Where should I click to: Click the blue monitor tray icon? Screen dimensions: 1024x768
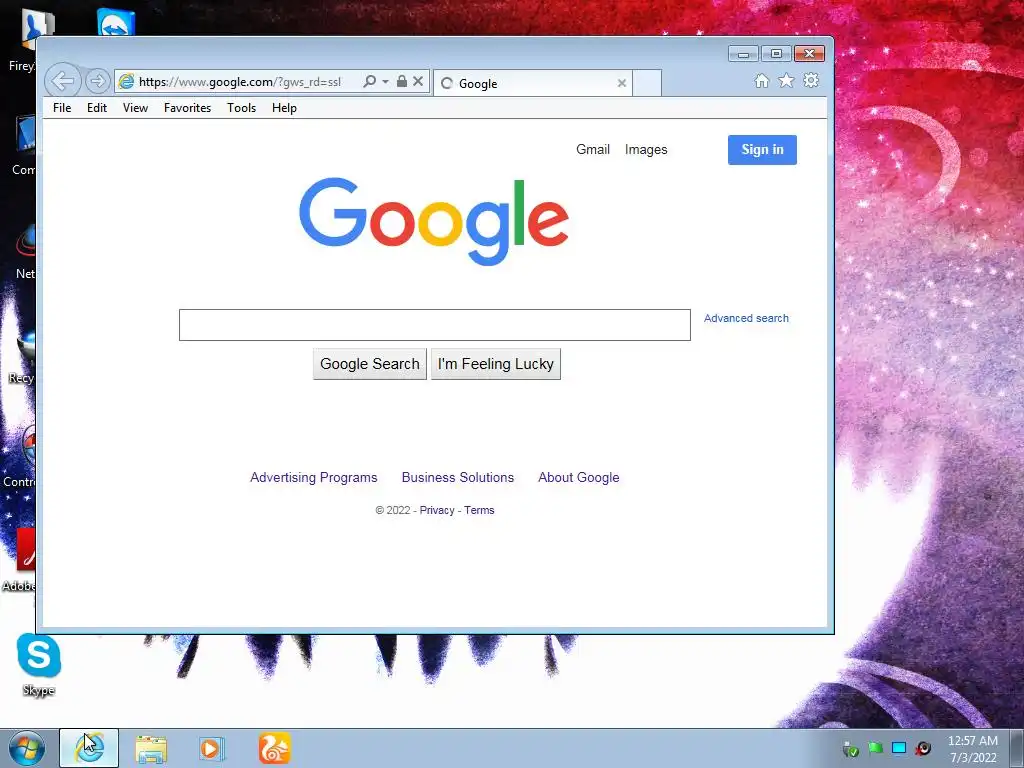pyautogui.click(x=899, y=748)
